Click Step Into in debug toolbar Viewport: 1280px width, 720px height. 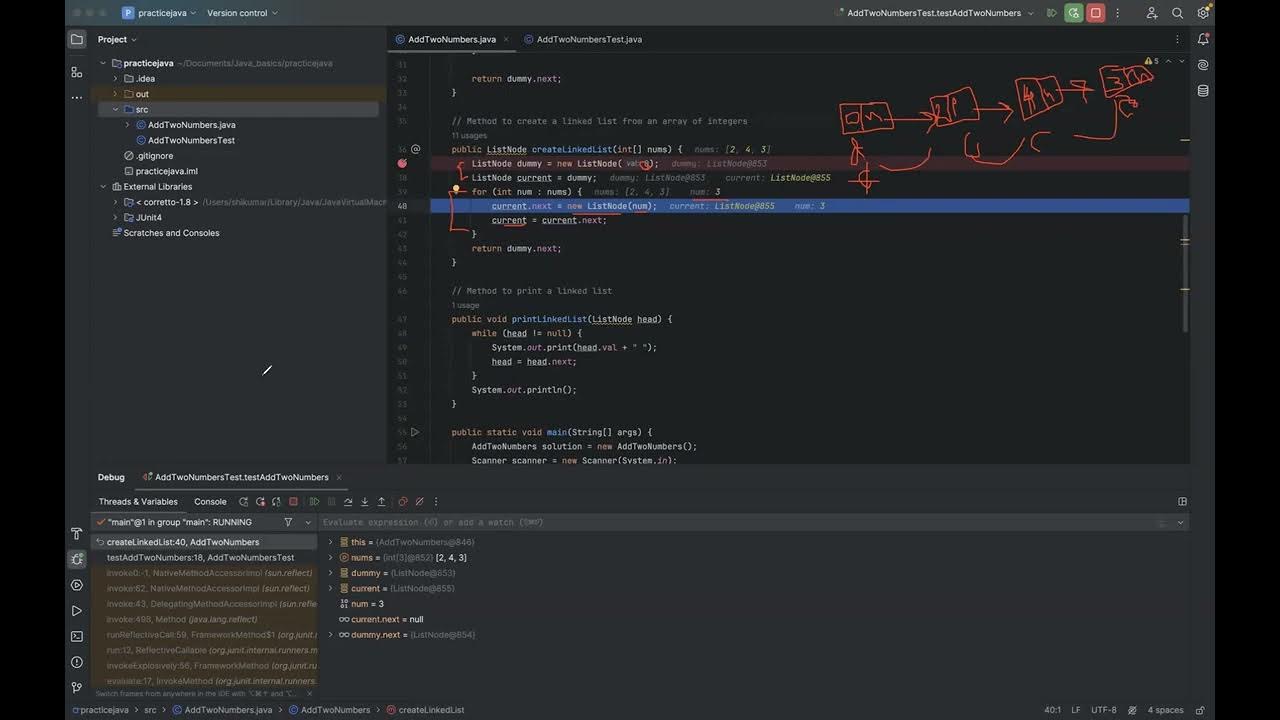coord(365,502)
